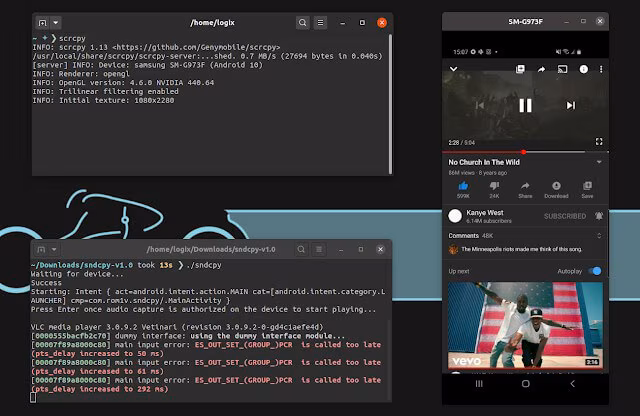Click the video title No Church In The Wild

(484, 162)
